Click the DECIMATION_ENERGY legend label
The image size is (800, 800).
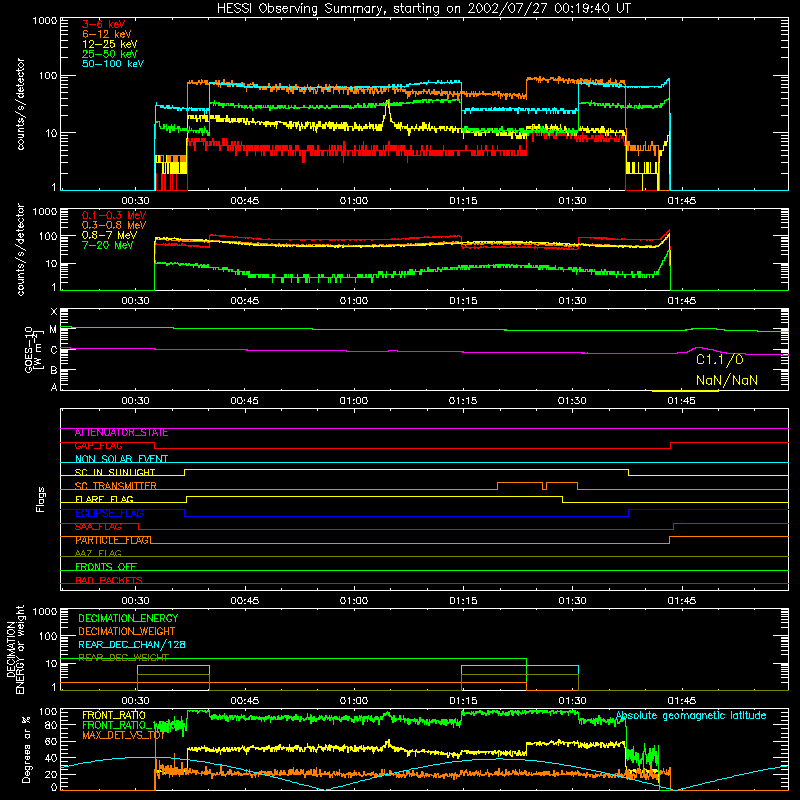pos(128,618)
